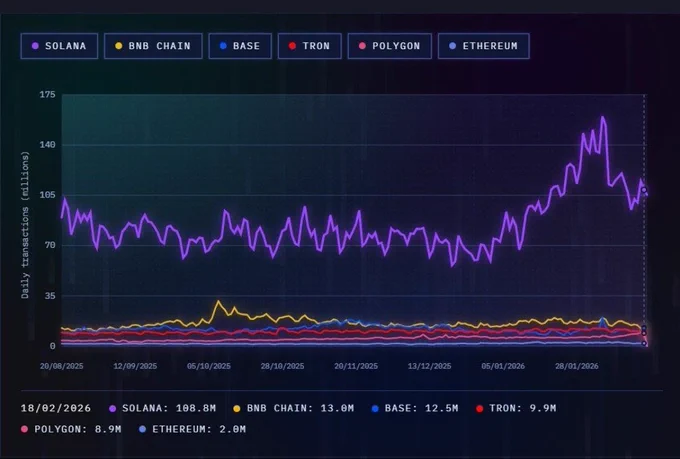Toggle the ETHEREUM series button
This screenshot has height=459, width=680.
(x=484, y=46)
